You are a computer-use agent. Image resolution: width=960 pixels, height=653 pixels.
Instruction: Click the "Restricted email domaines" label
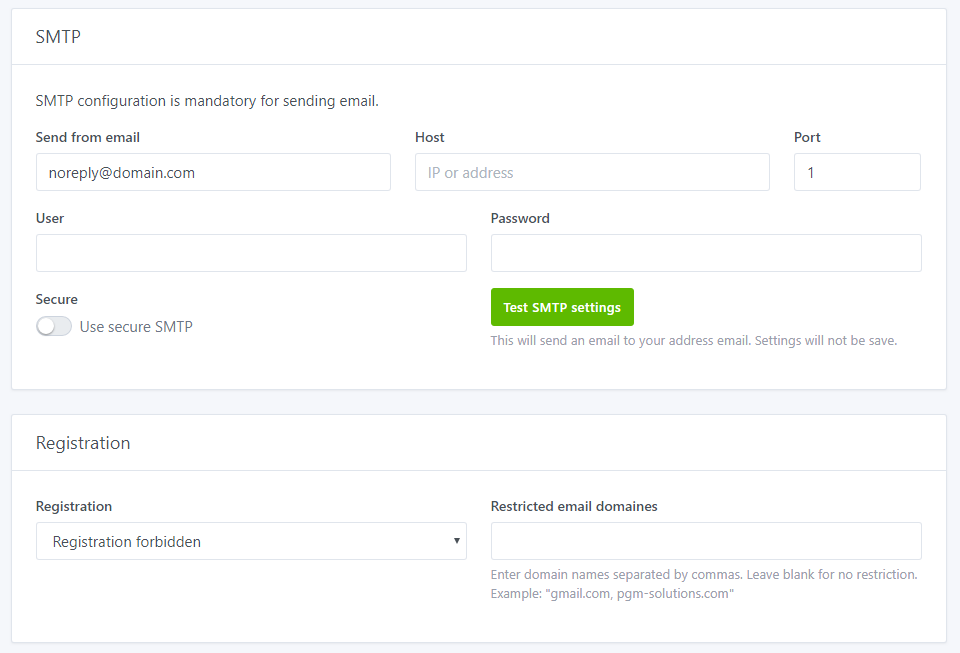tap(574, 506)
